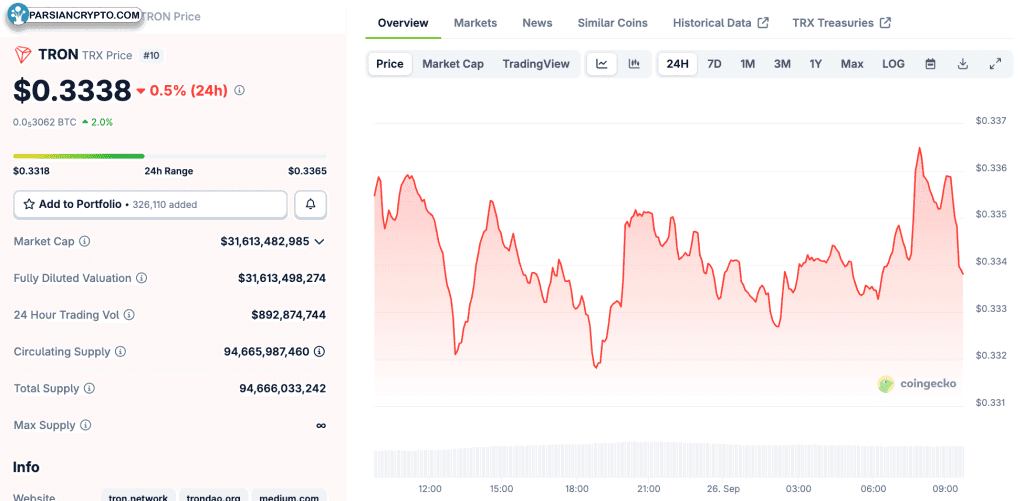Switch to the Markets tab
The width and height of the screenshot is (1024, 501).
(x=475, y=23)
